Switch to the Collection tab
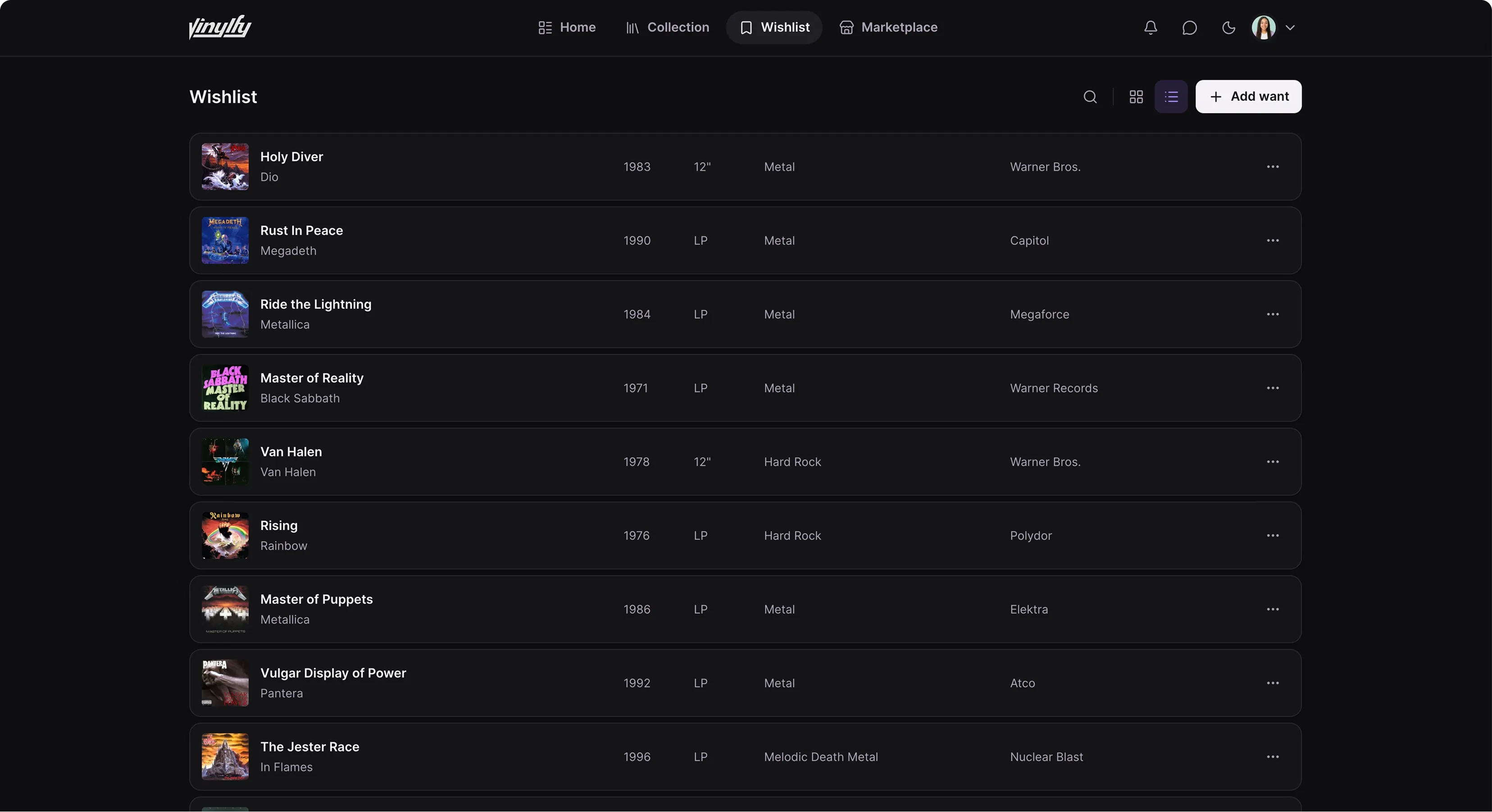1492x812 pixels. point(667,27)
